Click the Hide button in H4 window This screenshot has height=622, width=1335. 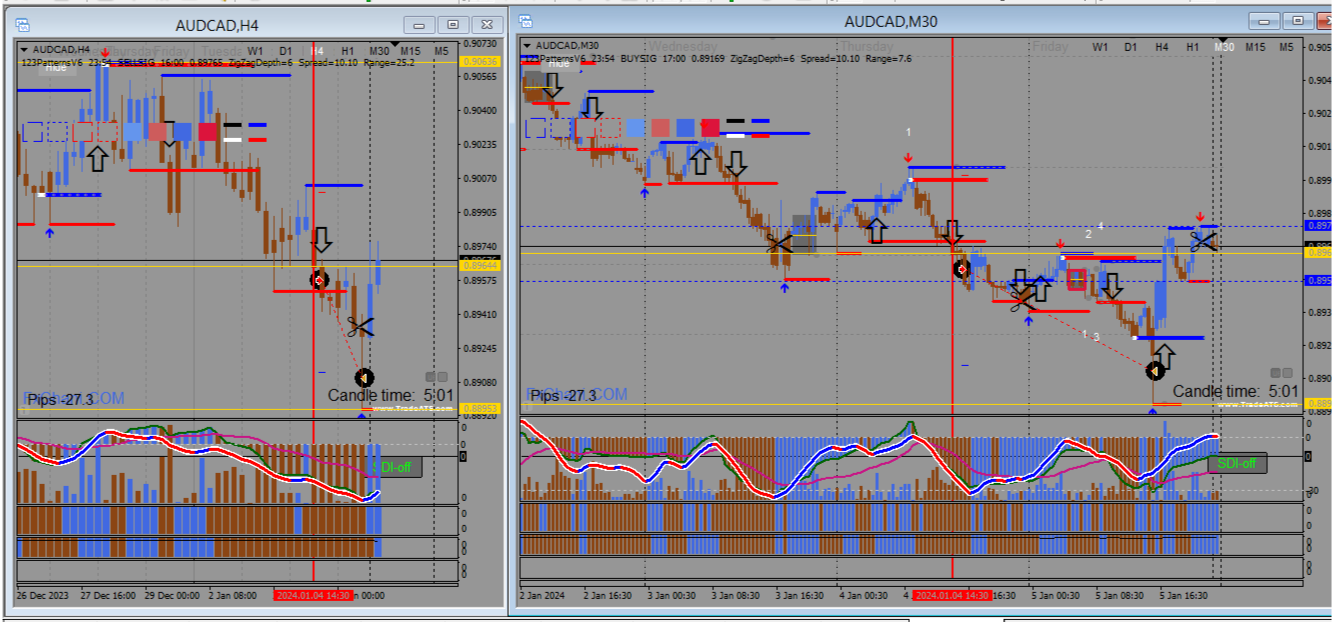(x=56, y=67)
